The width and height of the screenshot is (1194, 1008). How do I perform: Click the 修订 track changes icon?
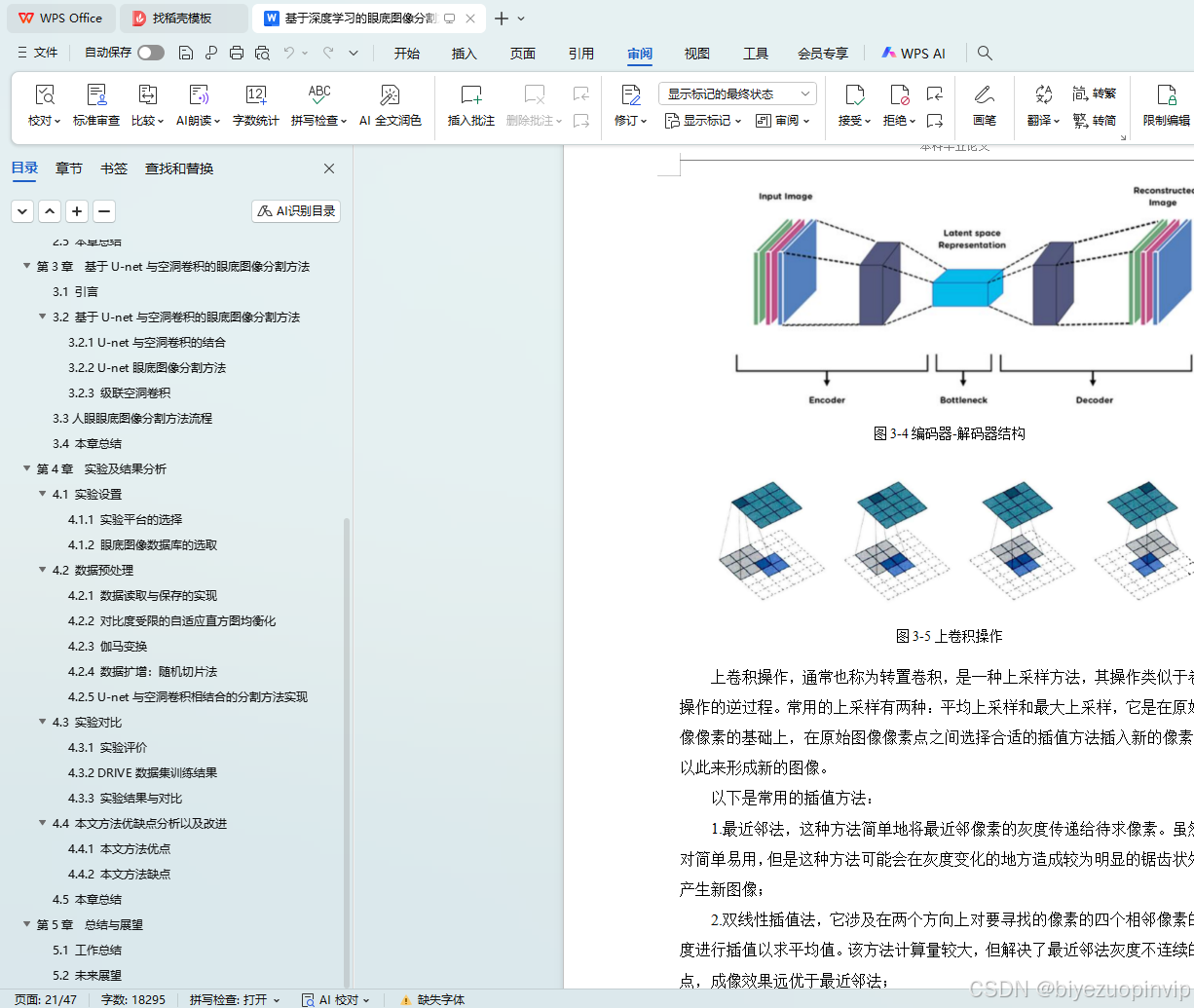630,94
